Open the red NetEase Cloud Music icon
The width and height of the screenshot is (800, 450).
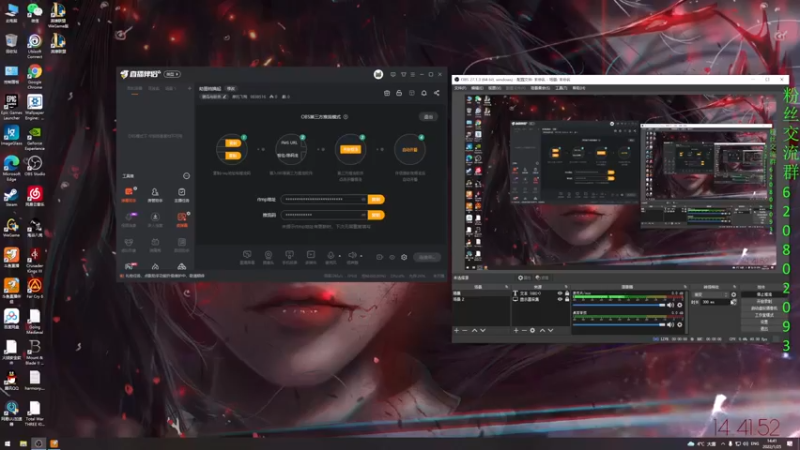[34, 197]
